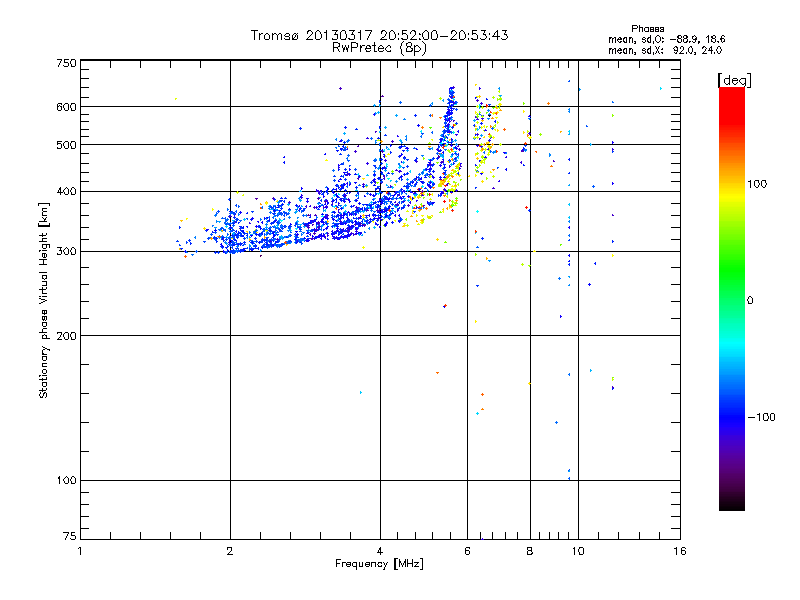The height and width of the screenshot is (600, 800).
Task: Click the x-axis tick label '16'
Action: [x=680, y=551]
